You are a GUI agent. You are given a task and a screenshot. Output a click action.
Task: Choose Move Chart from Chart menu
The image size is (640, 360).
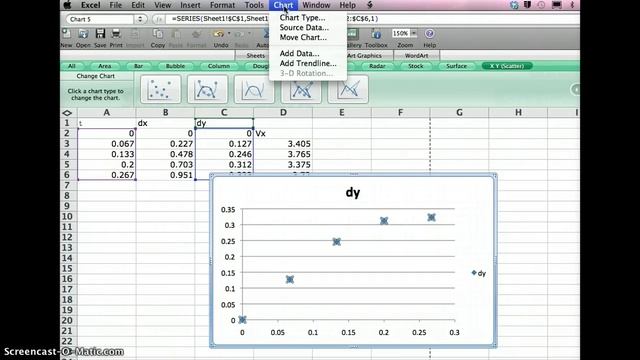pos(303,37)
